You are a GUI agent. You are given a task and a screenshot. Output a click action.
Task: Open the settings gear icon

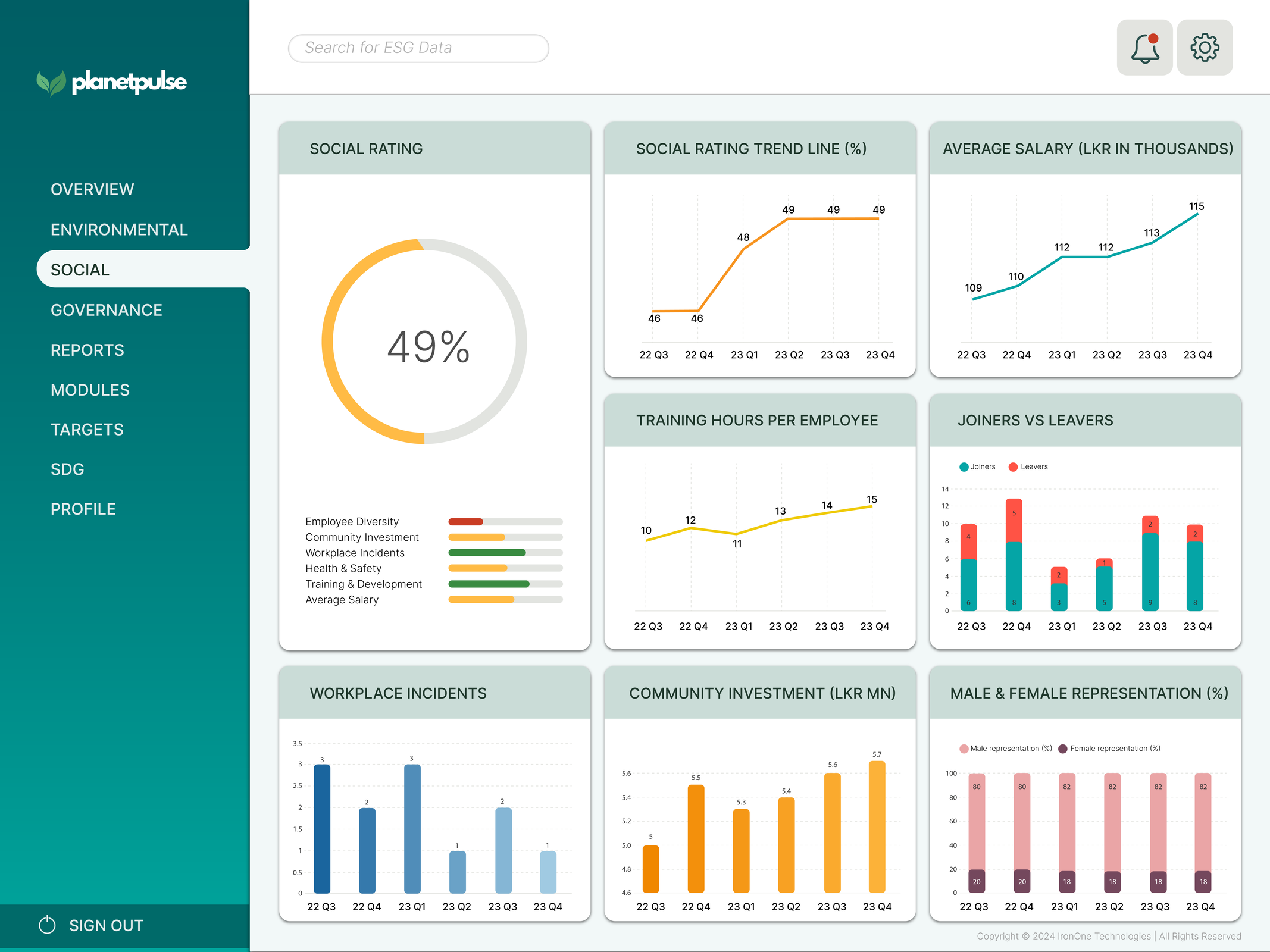pyautogui.click(x=1205, y=48)
